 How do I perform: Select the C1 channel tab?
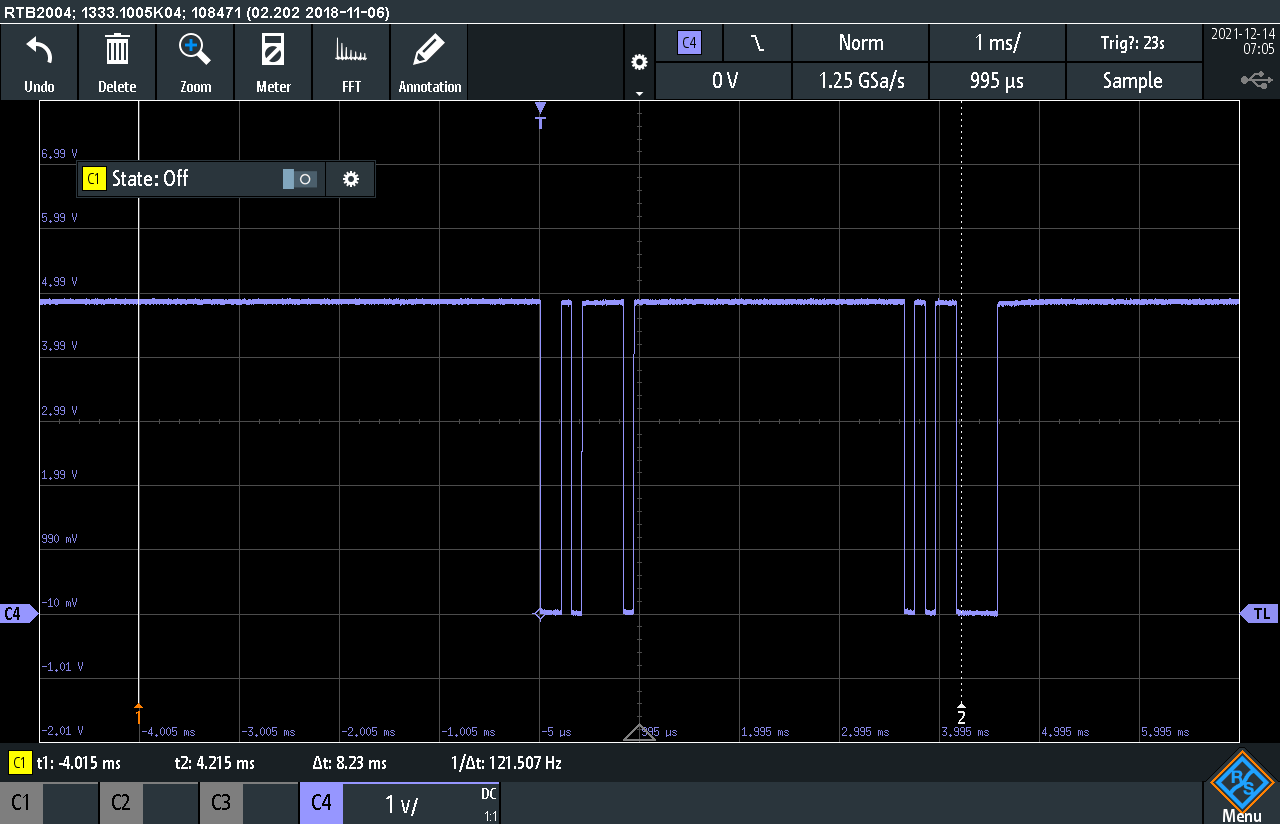(x=48, y=803)
